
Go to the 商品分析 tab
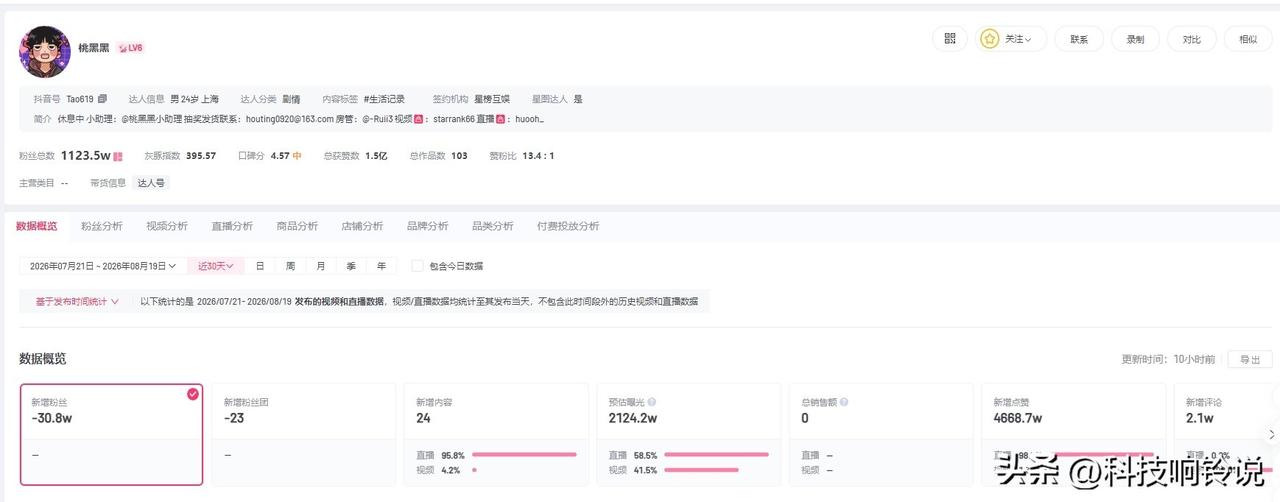tap(297, 226)
